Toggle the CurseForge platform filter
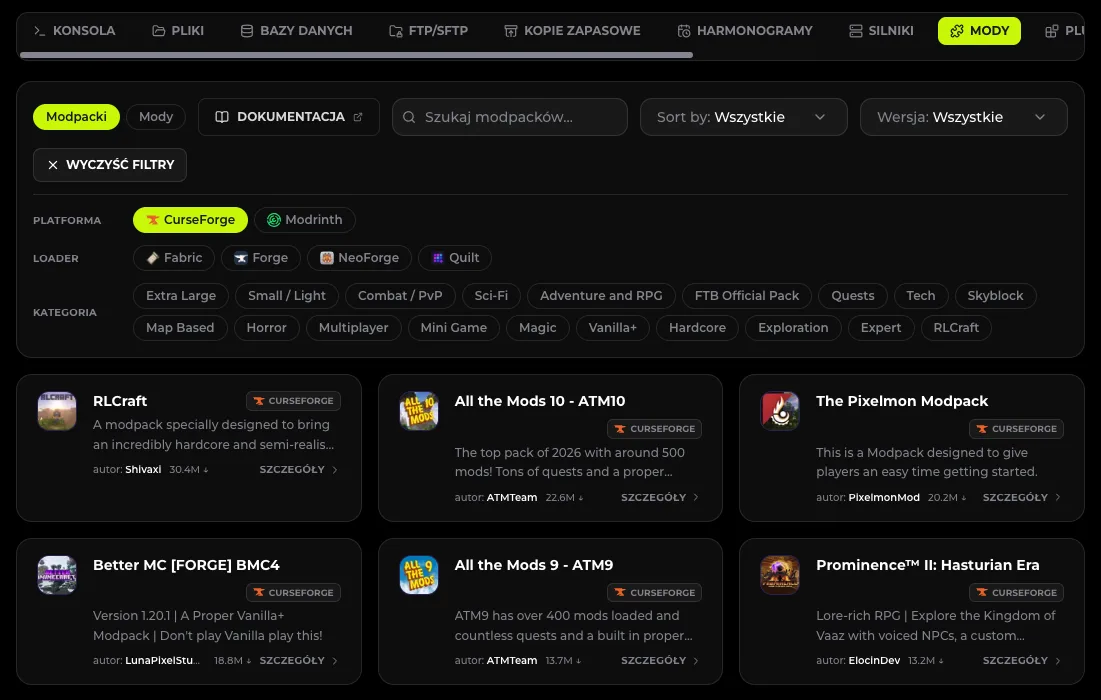The image size is (1101, 700). (190, 220)
